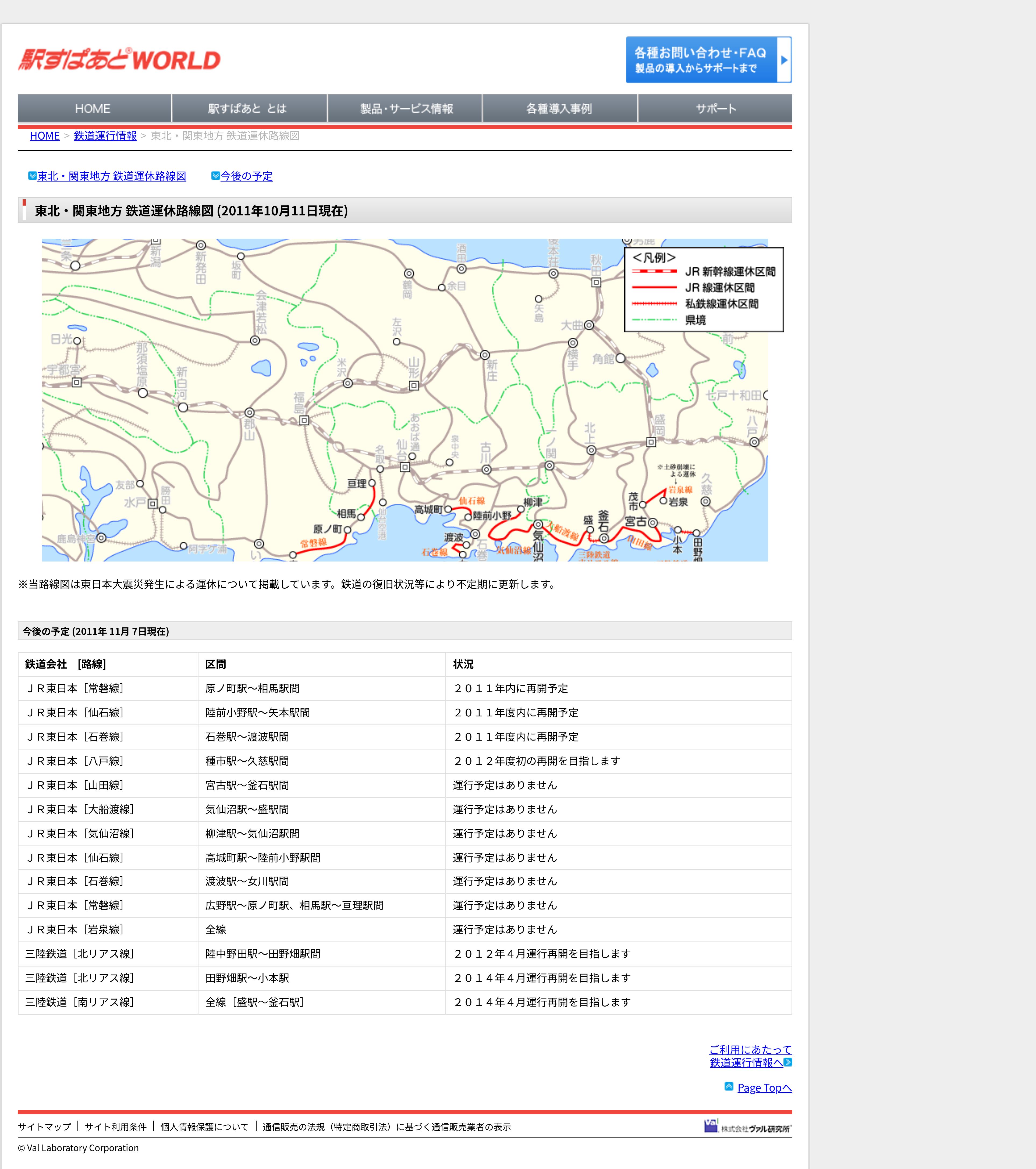1036x1169 pixels.
Task: Follow 鉄道運行情報 breadcrumb link
Action: point(105,136)
